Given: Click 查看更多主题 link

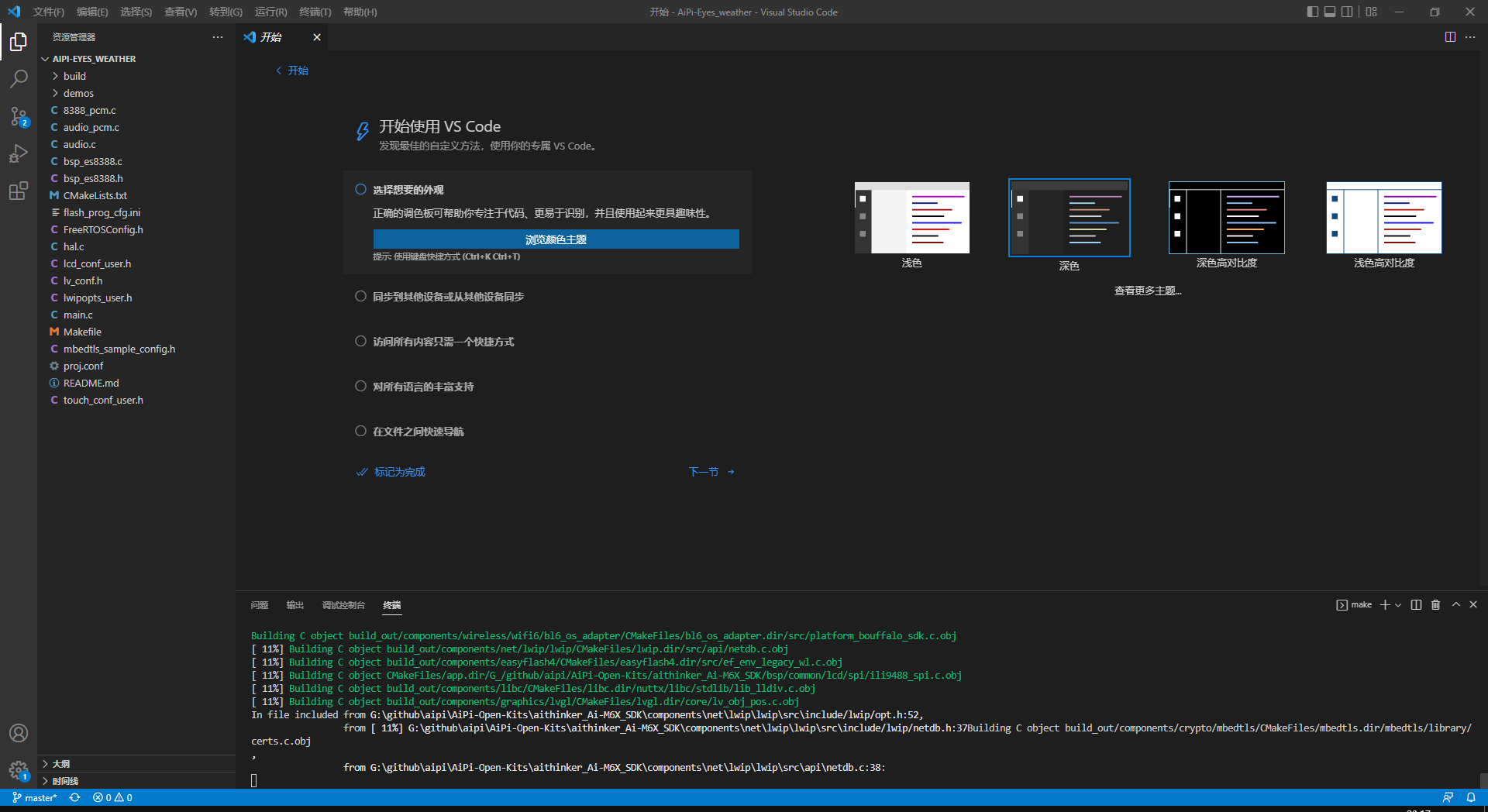Looking at the screenshot, I should point(1148,291).
